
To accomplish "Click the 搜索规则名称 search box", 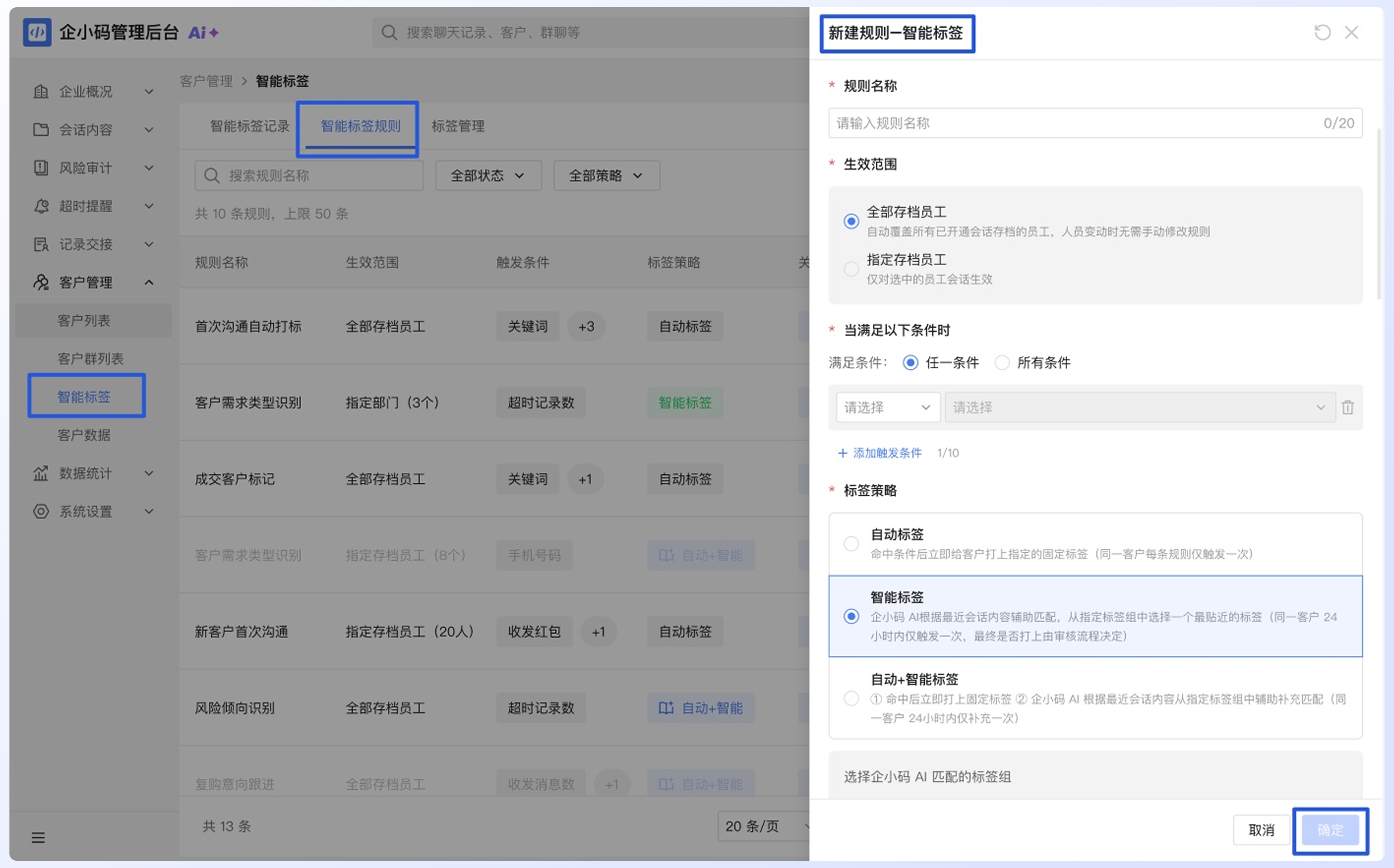I will point(309,176).
